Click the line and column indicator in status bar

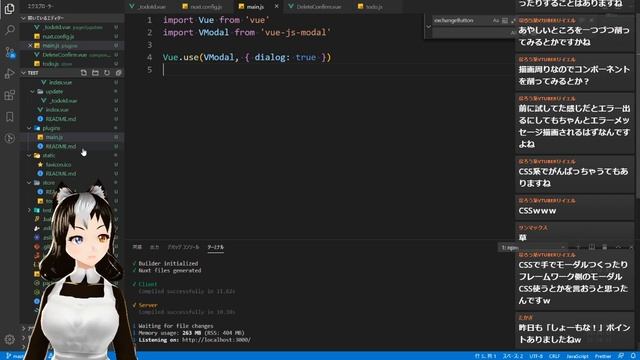pos(485,356)
